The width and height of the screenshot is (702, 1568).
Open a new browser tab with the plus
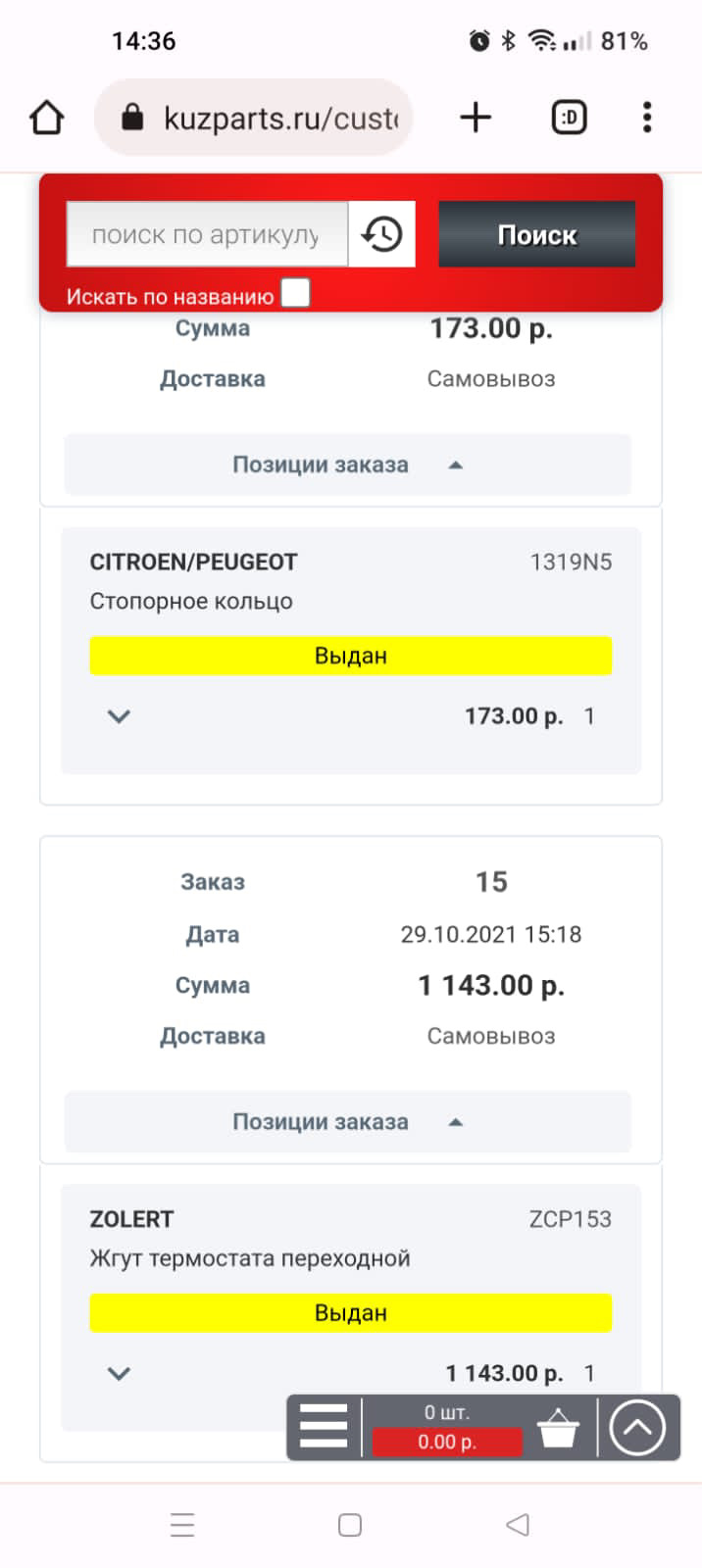475,117
